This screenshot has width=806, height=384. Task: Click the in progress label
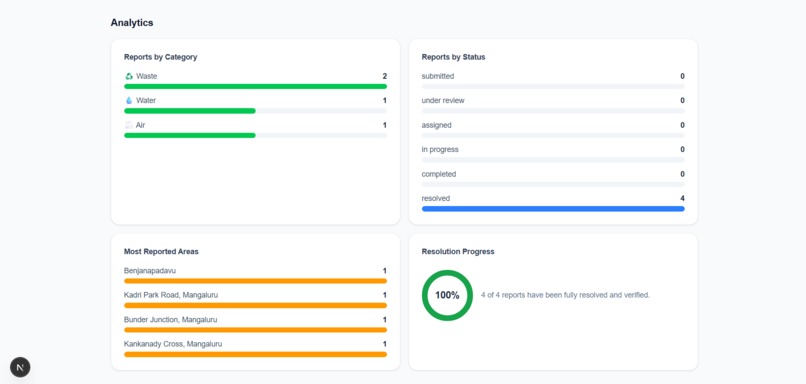tap(440, 149)
